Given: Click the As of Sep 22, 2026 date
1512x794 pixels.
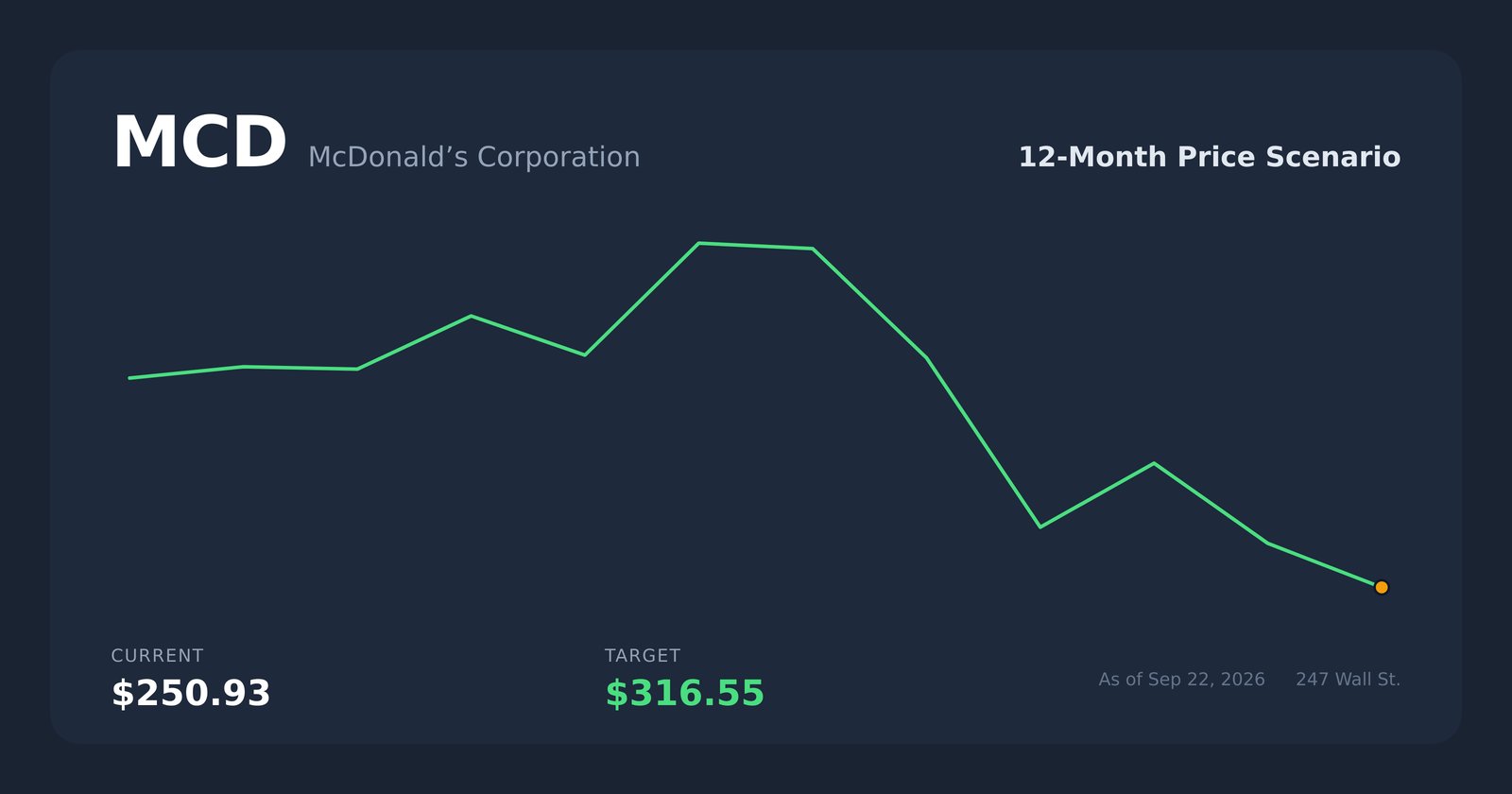Looking at the screenshot, I should [x=1181, y=680].
